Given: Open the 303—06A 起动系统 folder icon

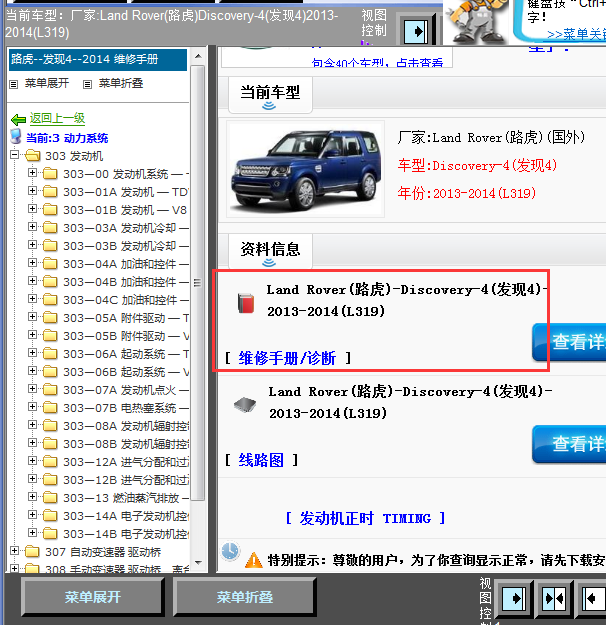Looking at the screenshot, I should click(50, 354).
